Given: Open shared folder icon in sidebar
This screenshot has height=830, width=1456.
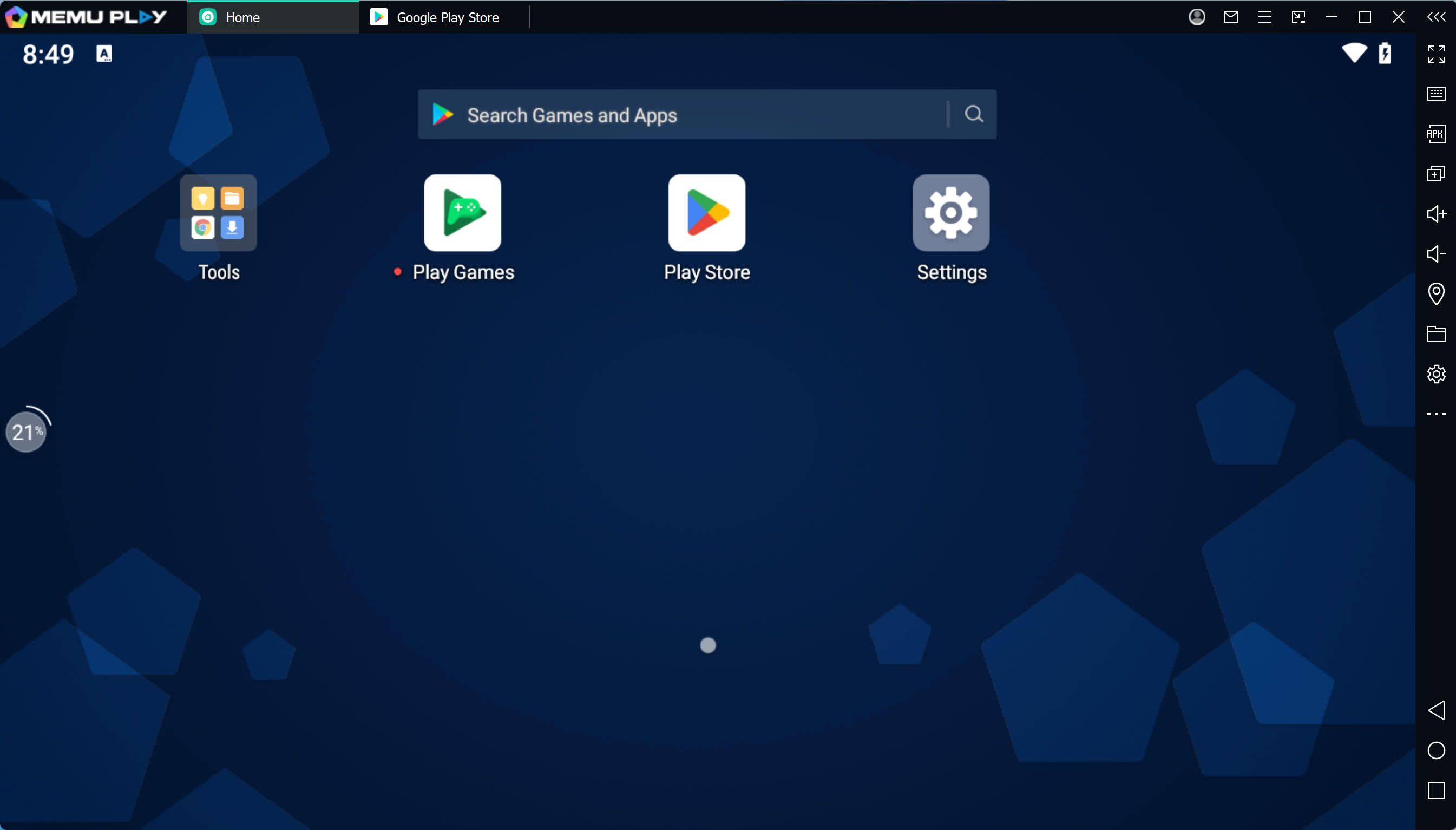Looking at the screenshot, I should coord(1435,334).
